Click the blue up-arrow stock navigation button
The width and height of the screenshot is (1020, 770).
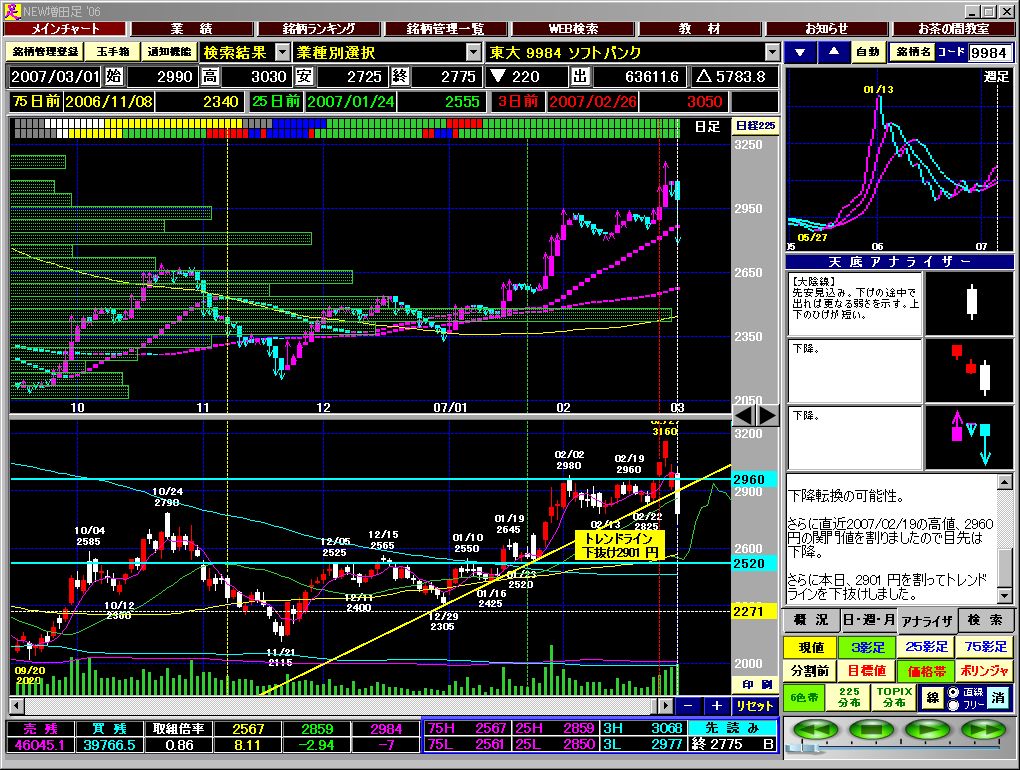point(833,52)
